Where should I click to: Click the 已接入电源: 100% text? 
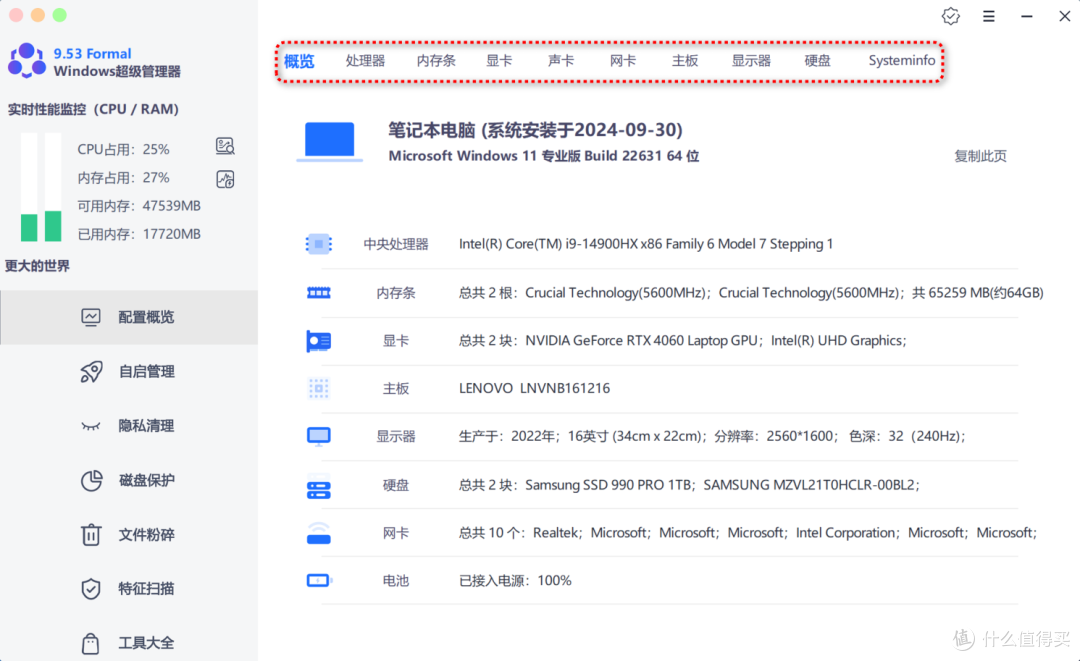(515, 580)
